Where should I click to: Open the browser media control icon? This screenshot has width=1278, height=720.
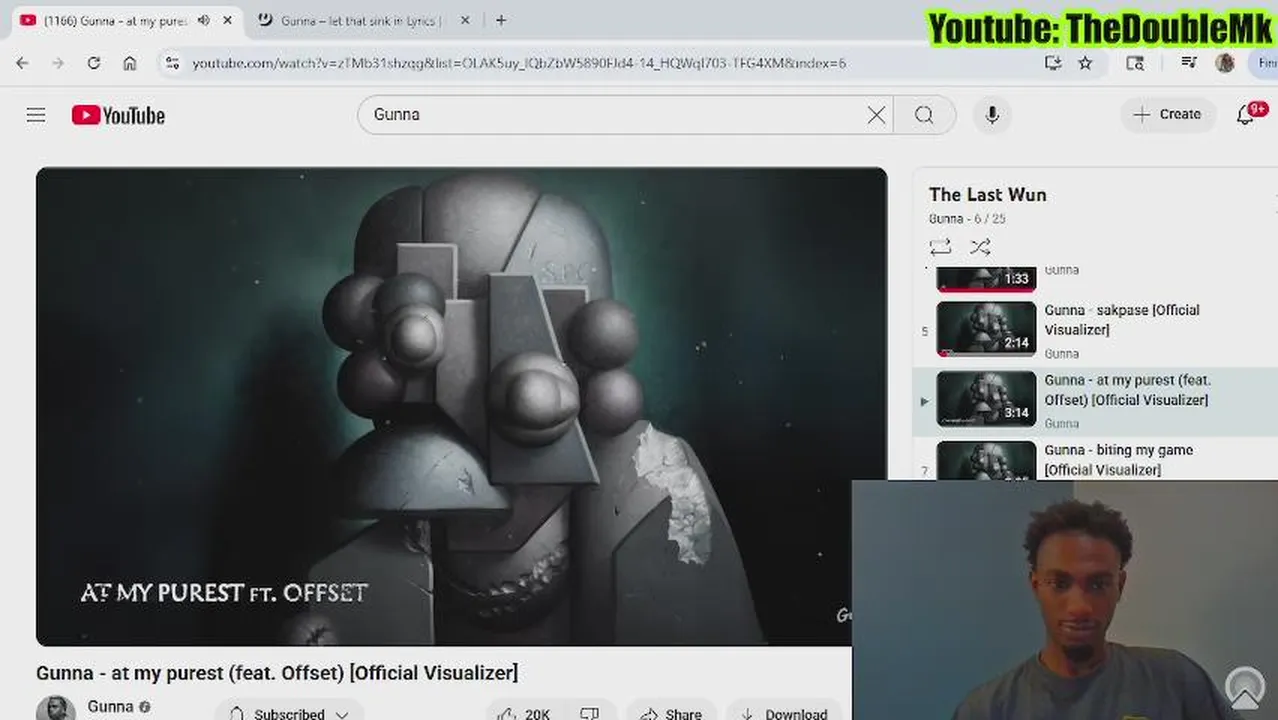point(1189,63)
